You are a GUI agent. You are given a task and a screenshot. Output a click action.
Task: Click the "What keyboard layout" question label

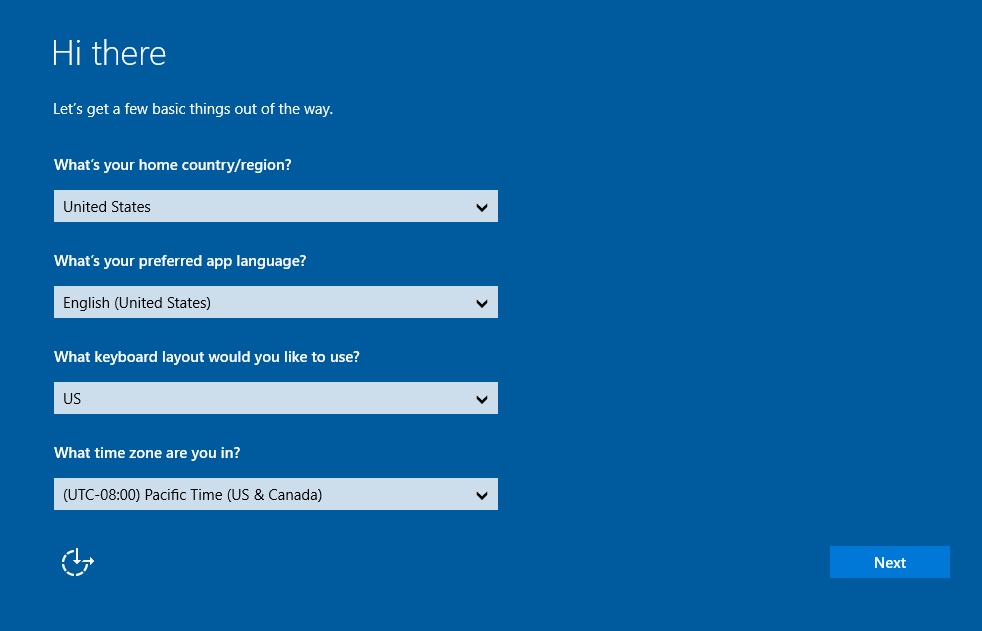coord(207,357)
